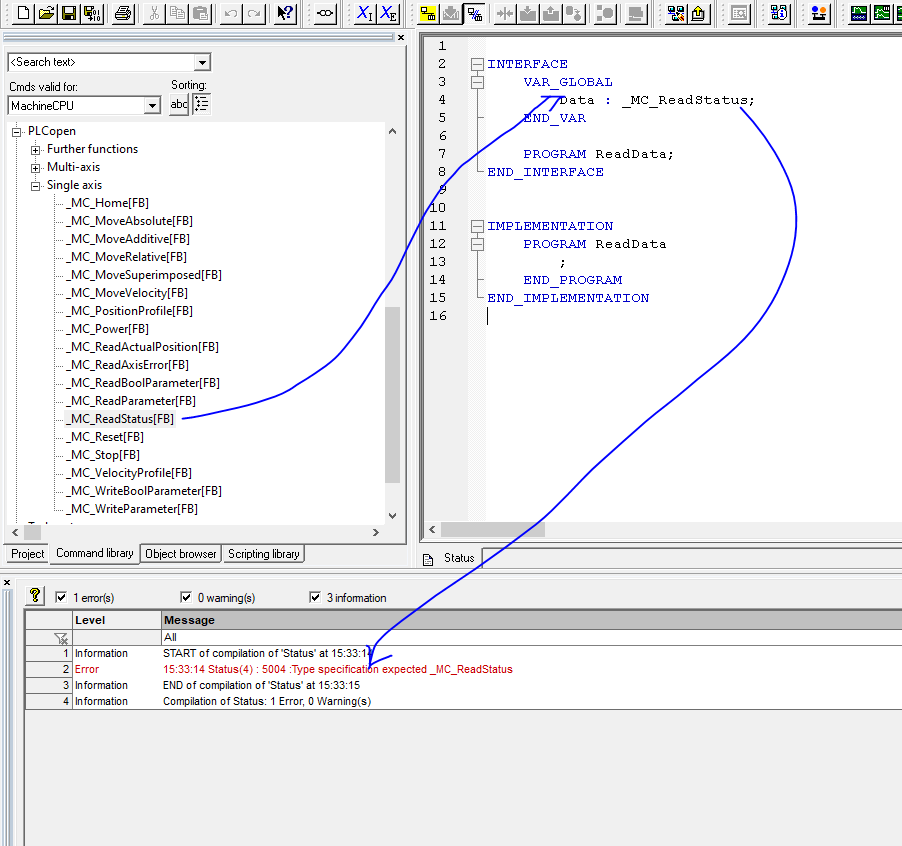Click the Print toolbar icon
Screen dimensions: 902x846
pos(123,13)
